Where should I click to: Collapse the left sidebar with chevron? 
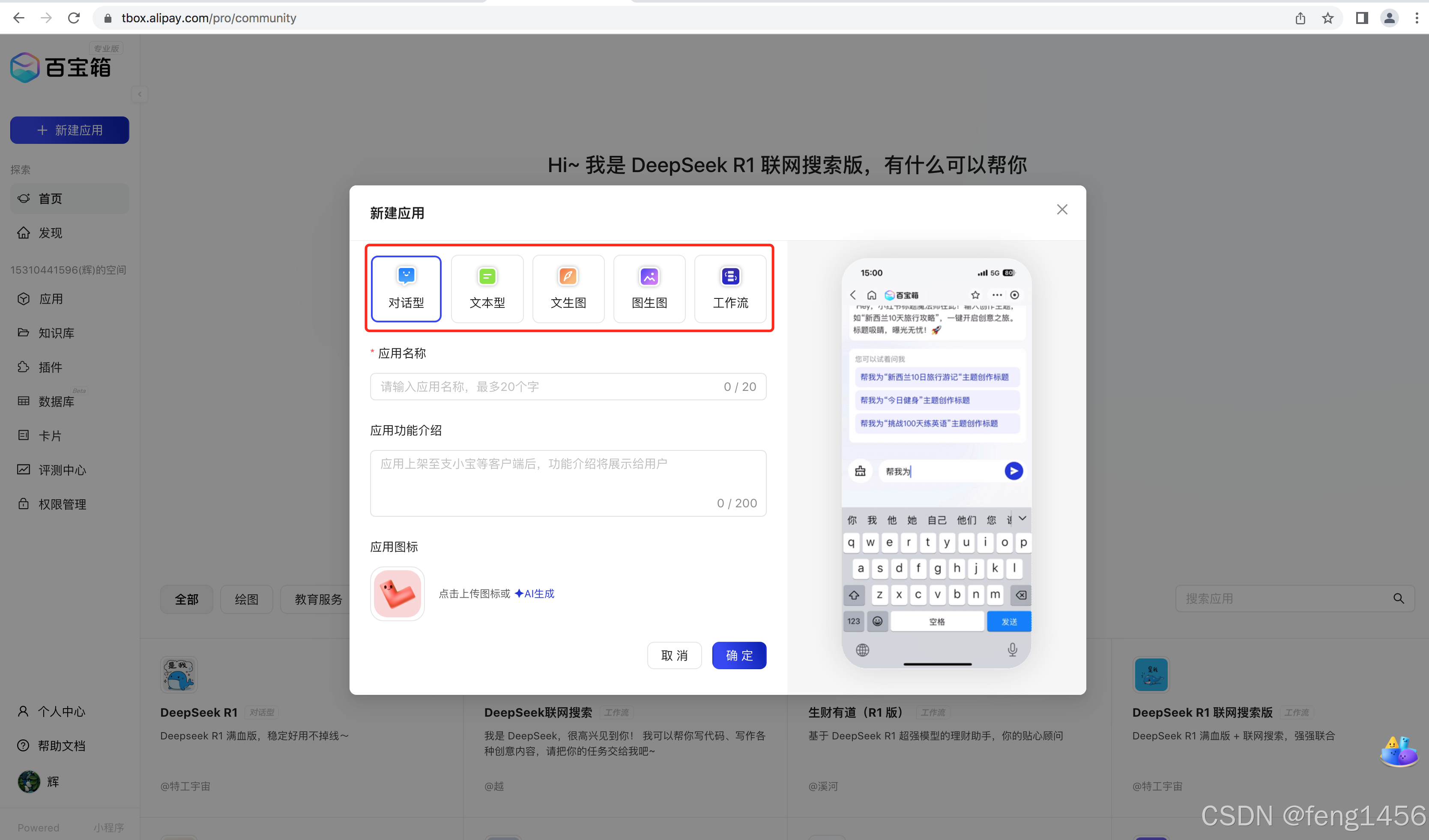140,94
